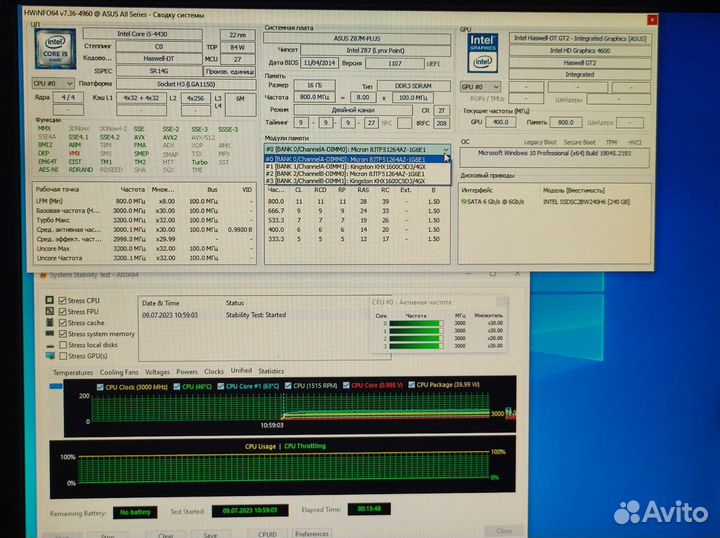Click the Save button in AIDA64

click(x=210, y=535)
